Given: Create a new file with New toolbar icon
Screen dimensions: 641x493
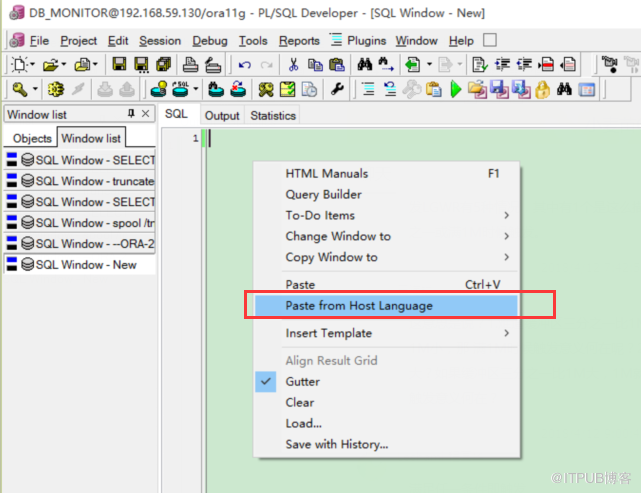Looking at the screenshot, I should (19, 65).
